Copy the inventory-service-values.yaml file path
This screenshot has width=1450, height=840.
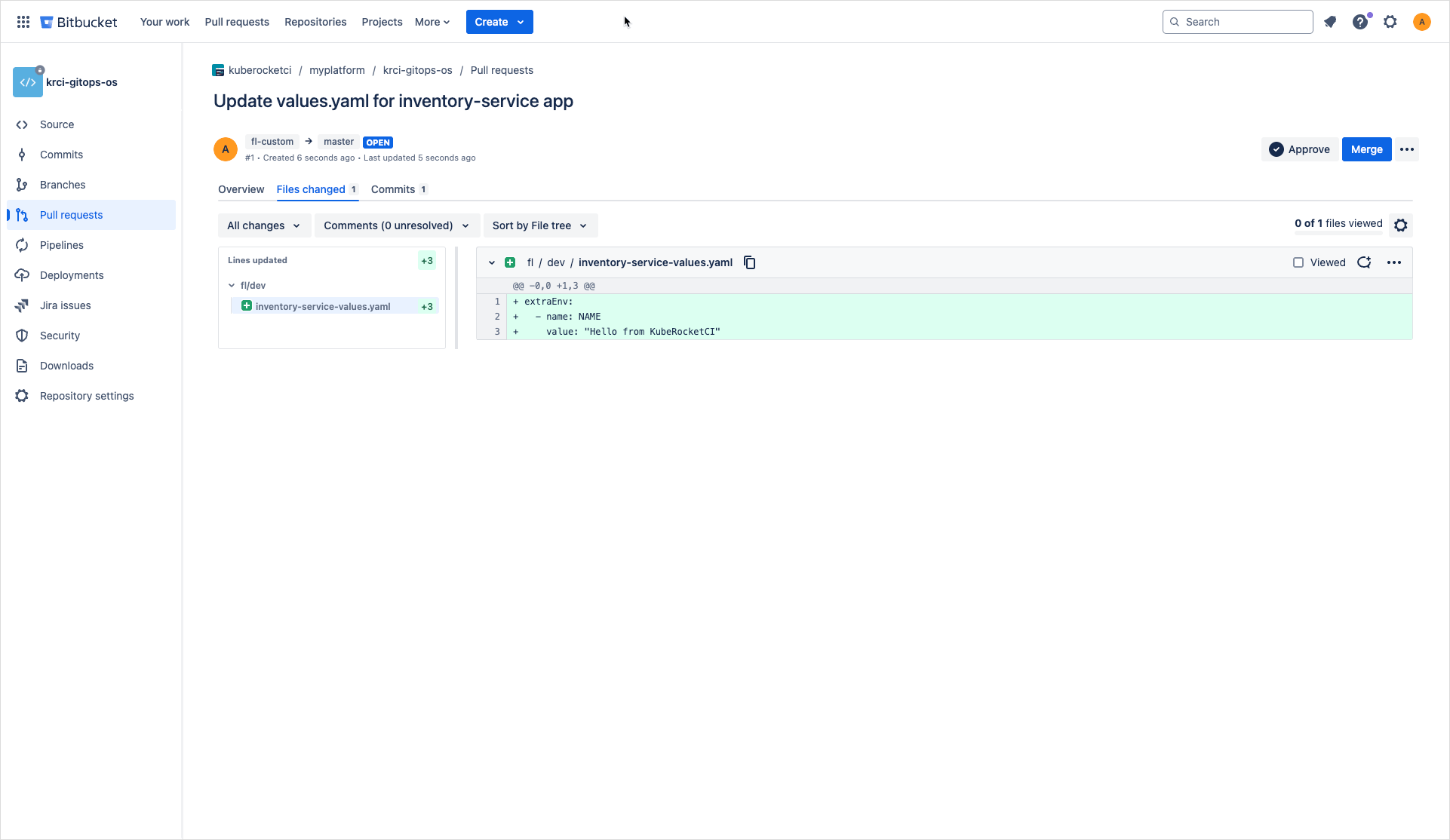click(749, 262)
